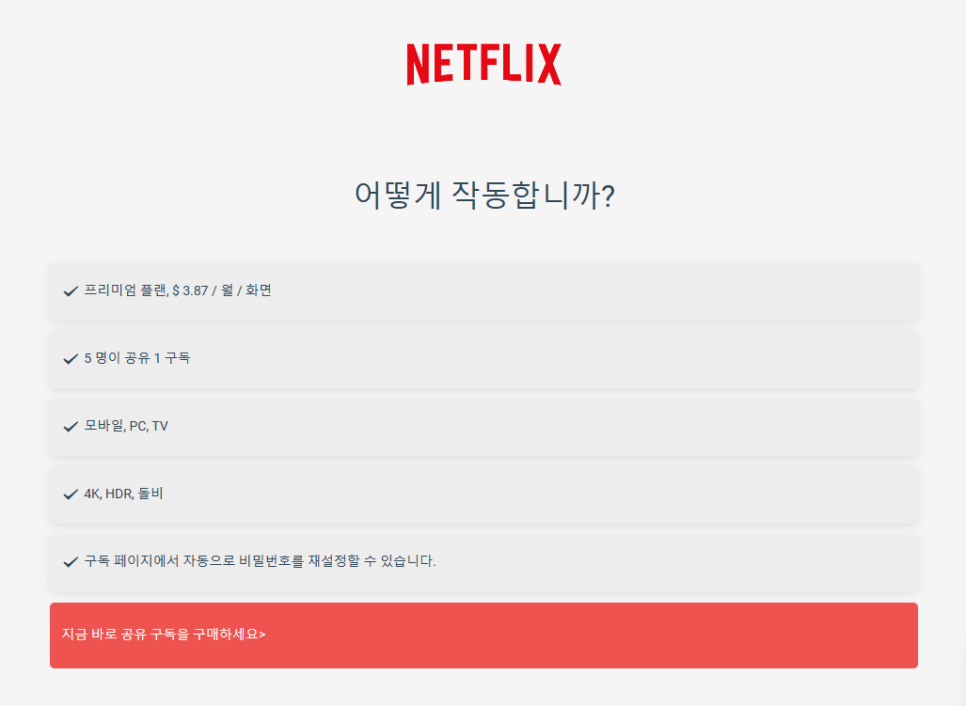Select the '4K, HDR, 돌비' text
The height and width of the screenshot is (706, 966).
(x=123, y=493)
